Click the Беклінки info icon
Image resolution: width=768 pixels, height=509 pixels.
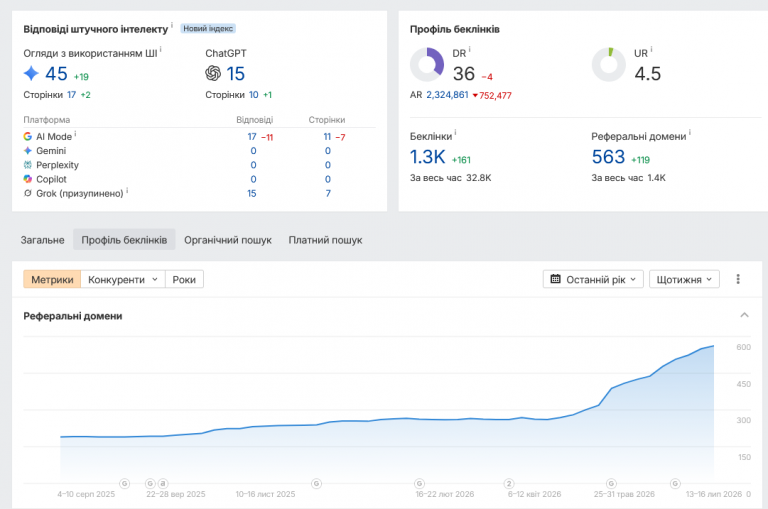(x=456, y=133)
